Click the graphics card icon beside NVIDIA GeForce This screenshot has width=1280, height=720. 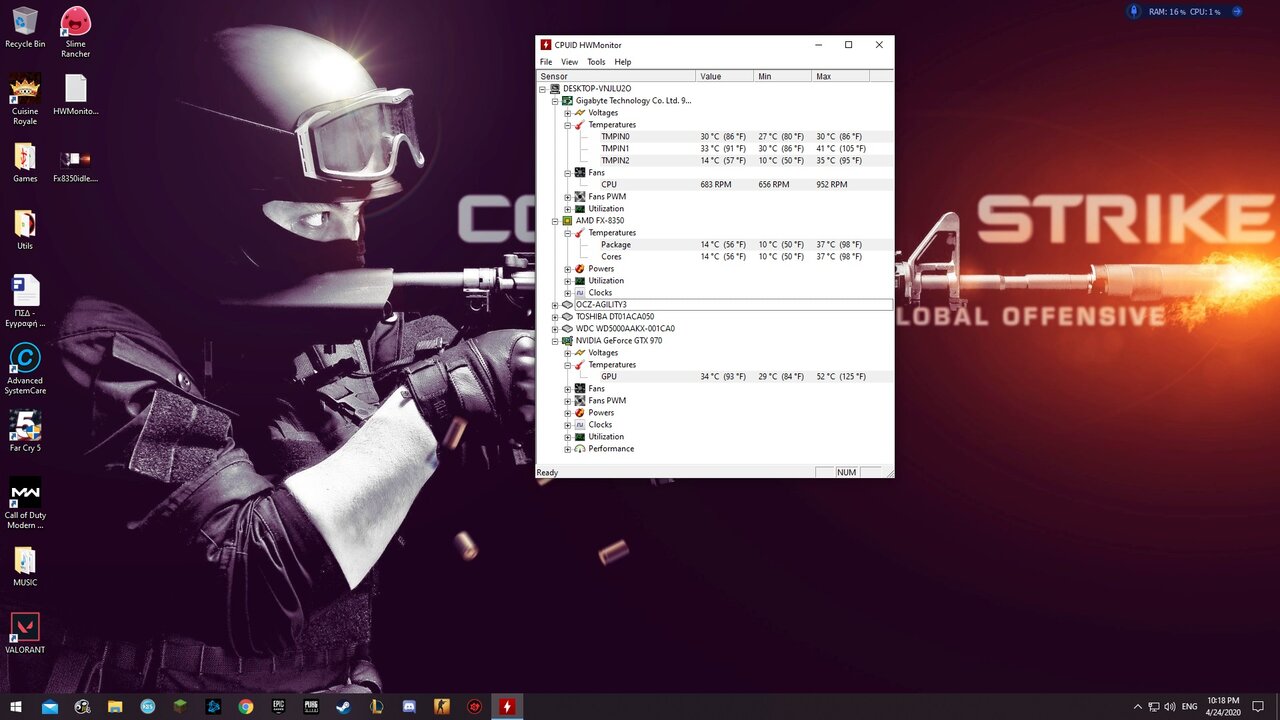coord(567,341)
